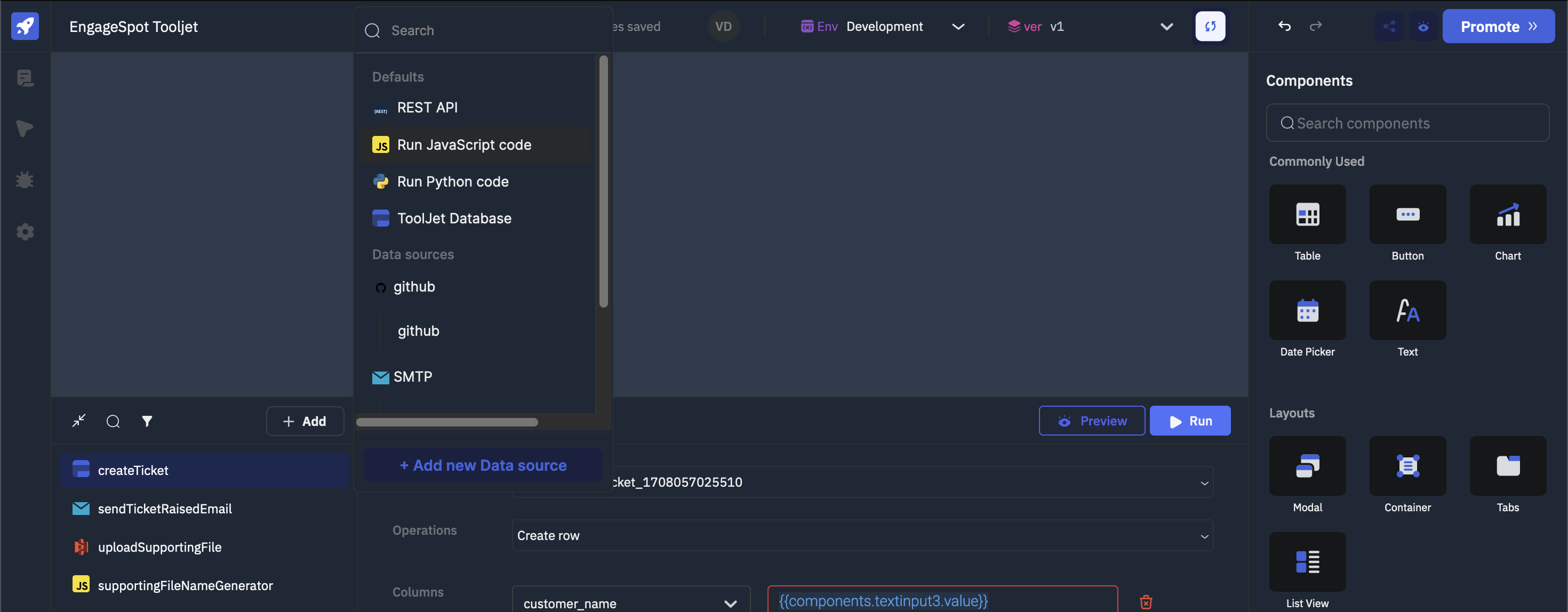Image resolution: width=1568 pixels, height=612 pixels.
Task: Click the Add query button
Action: (x=305, y=421)
